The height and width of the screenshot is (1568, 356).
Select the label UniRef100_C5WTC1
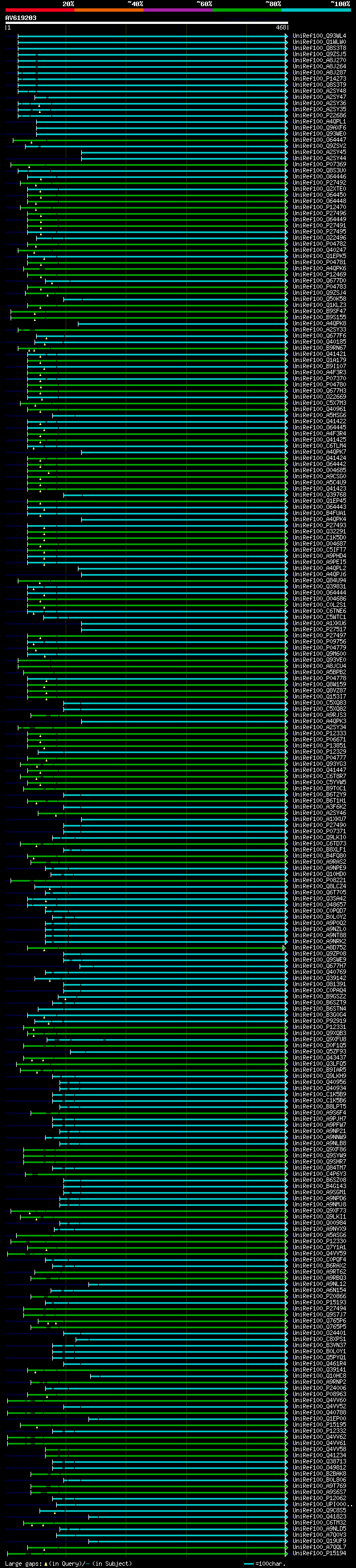coord(319,617)
